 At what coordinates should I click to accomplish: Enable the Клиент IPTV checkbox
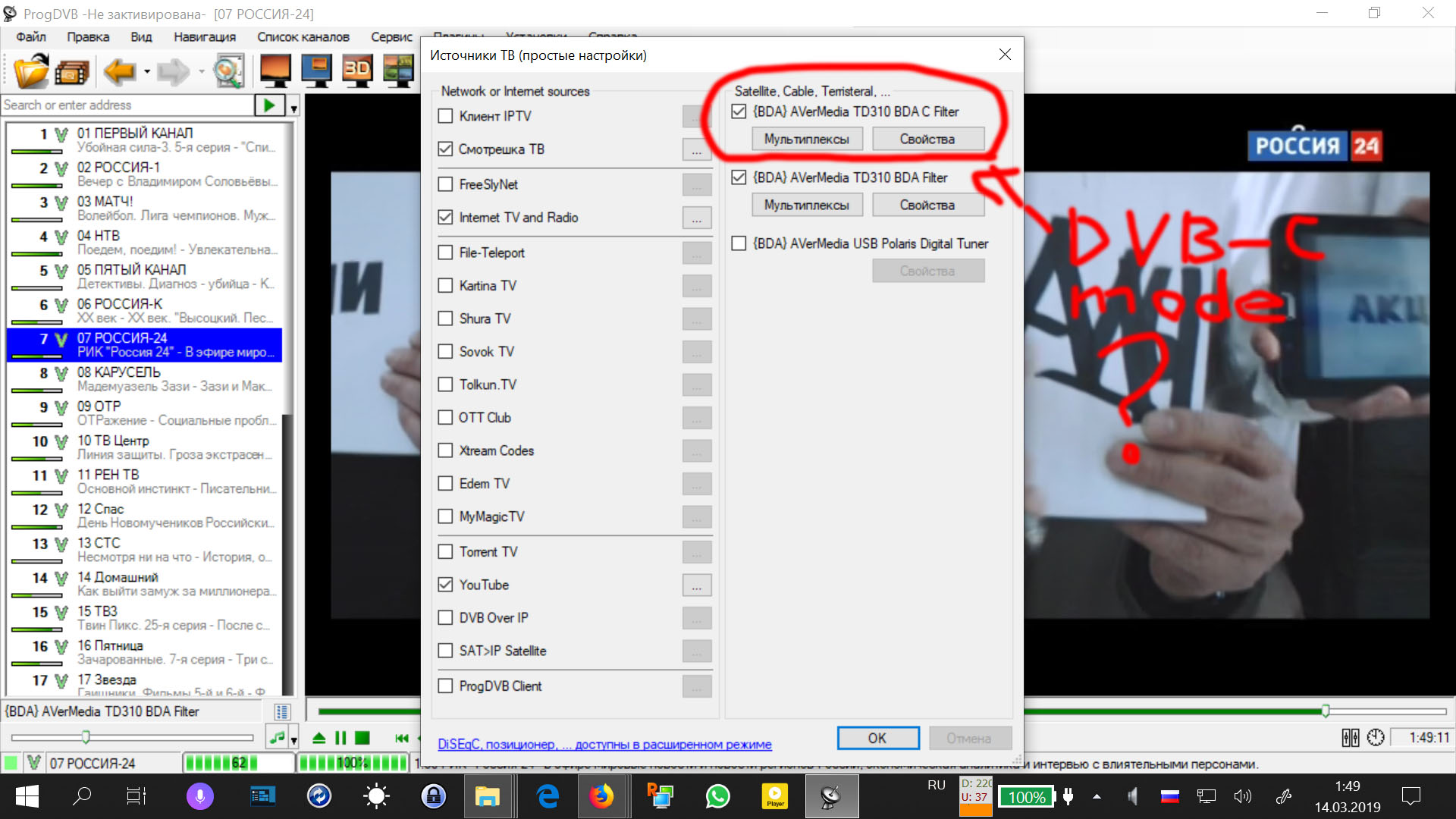click(x=446, y=116)
